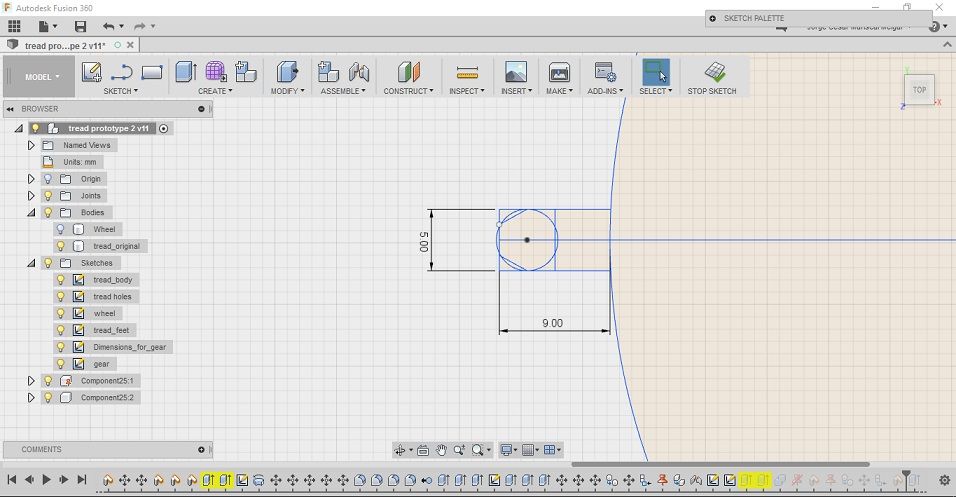Viewport: 956px width, 497px height.
Task: Click the STOP SKETCH button
Action: click(x=712, y=77)
